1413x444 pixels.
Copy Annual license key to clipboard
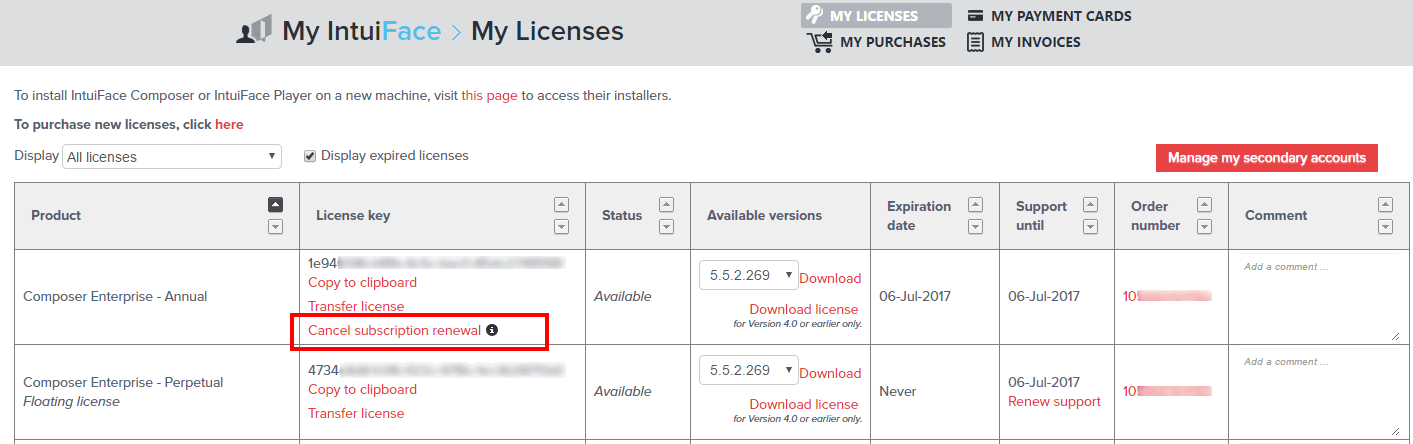pos(362,282)
